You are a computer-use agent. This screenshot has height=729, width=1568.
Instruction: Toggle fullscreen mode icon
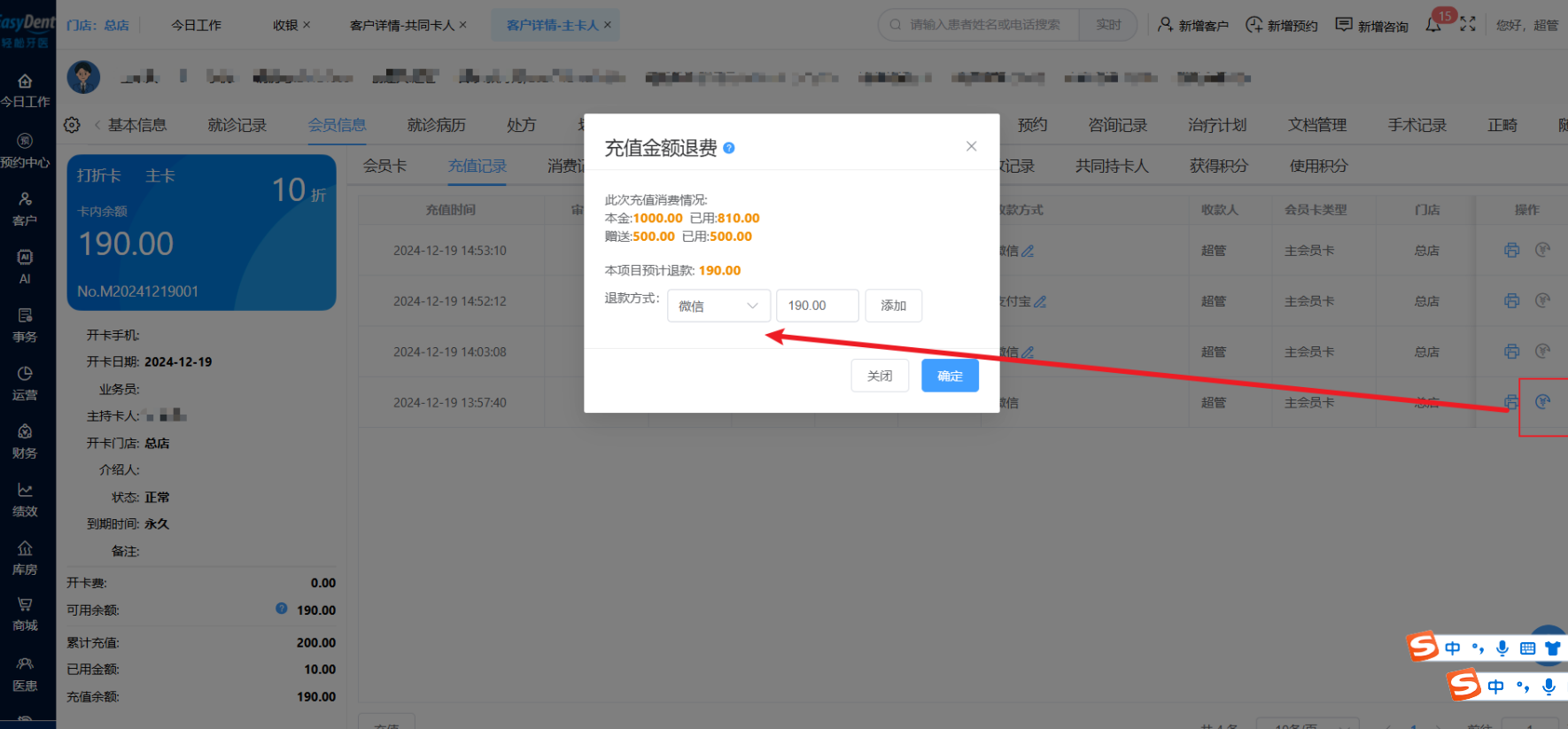pos(1468,24)
